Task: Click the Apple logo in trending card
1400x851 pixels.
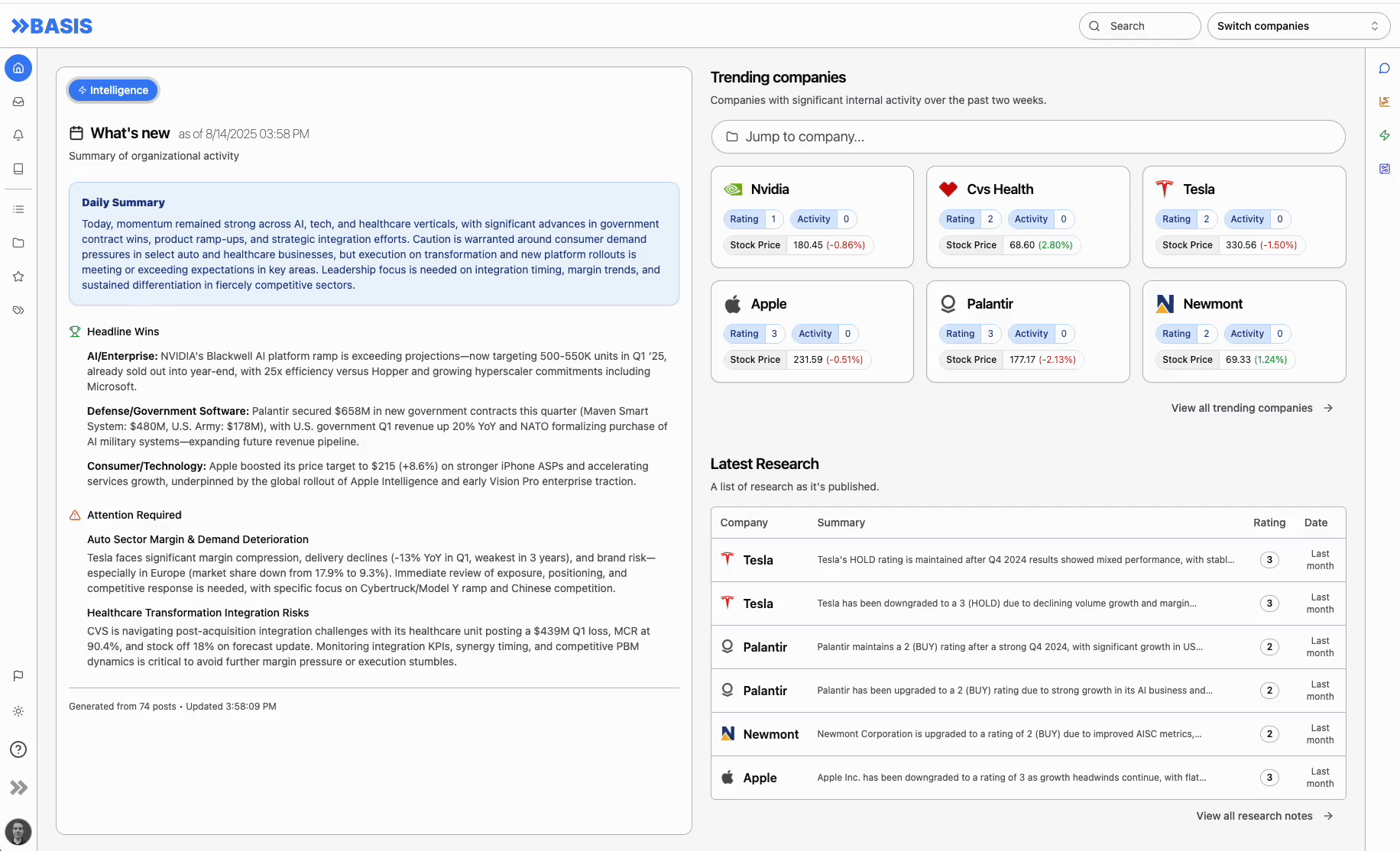Action: pos(733,304)
